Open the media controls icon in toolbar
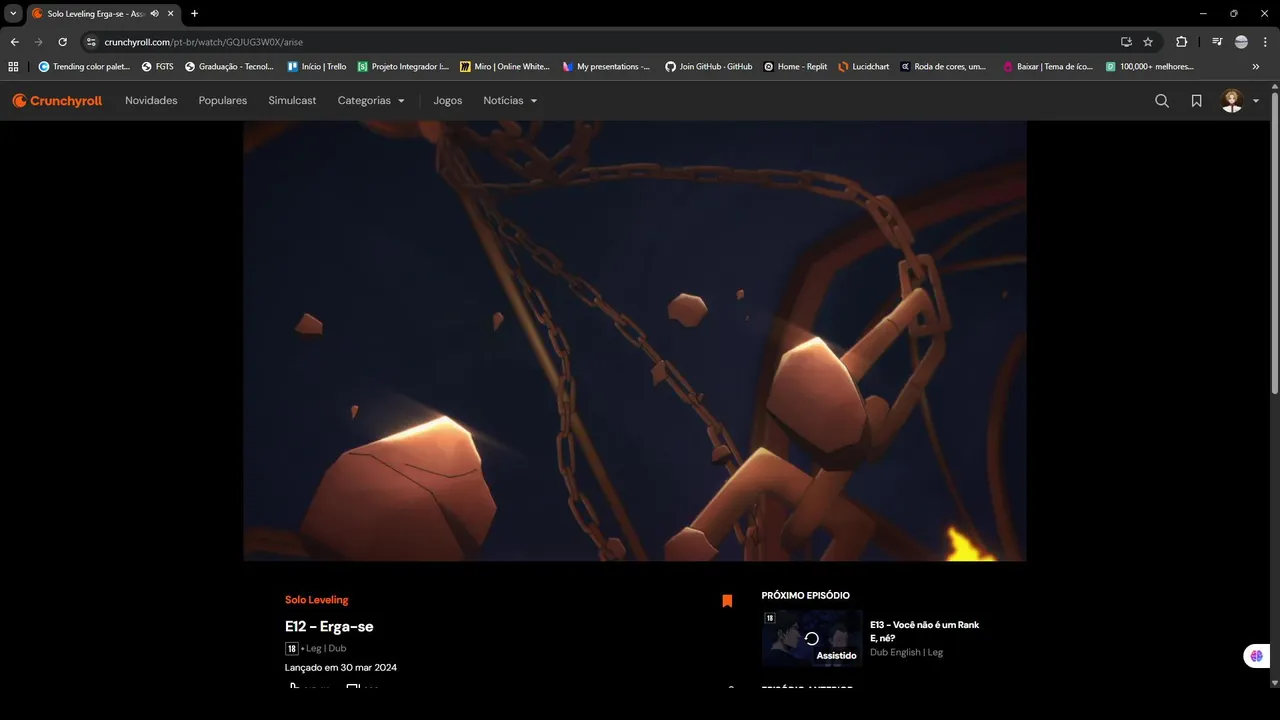1280x720 pixels. 1217,42
